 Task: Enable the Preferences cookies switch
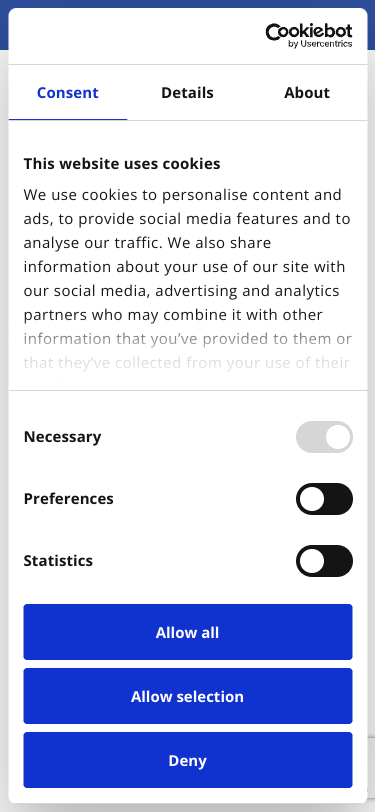[324, 499]
